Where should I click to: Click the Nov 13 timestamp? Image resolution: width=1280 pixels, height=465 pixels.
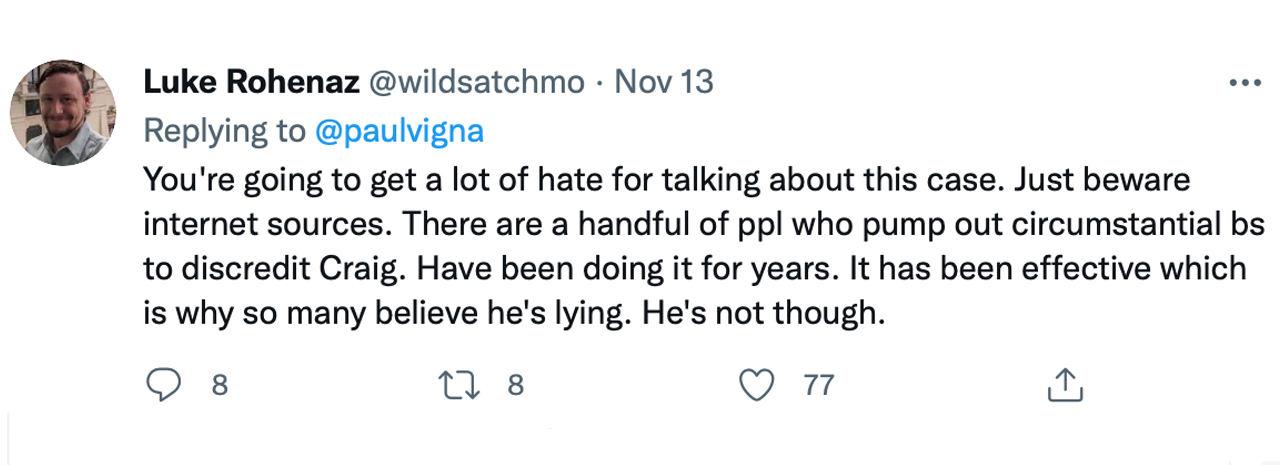click(663, 82)
